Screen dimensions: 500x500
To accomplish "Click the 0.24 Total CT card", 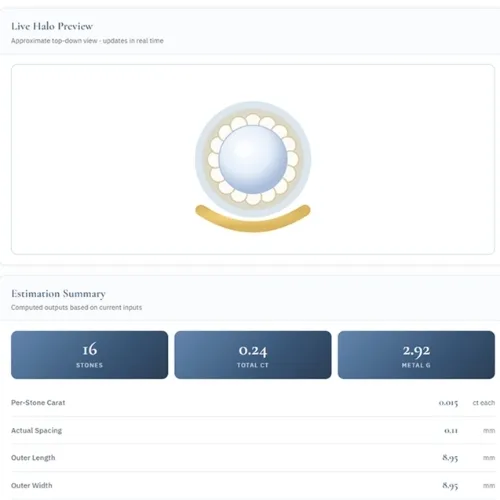I will click(x=253, y=355).
